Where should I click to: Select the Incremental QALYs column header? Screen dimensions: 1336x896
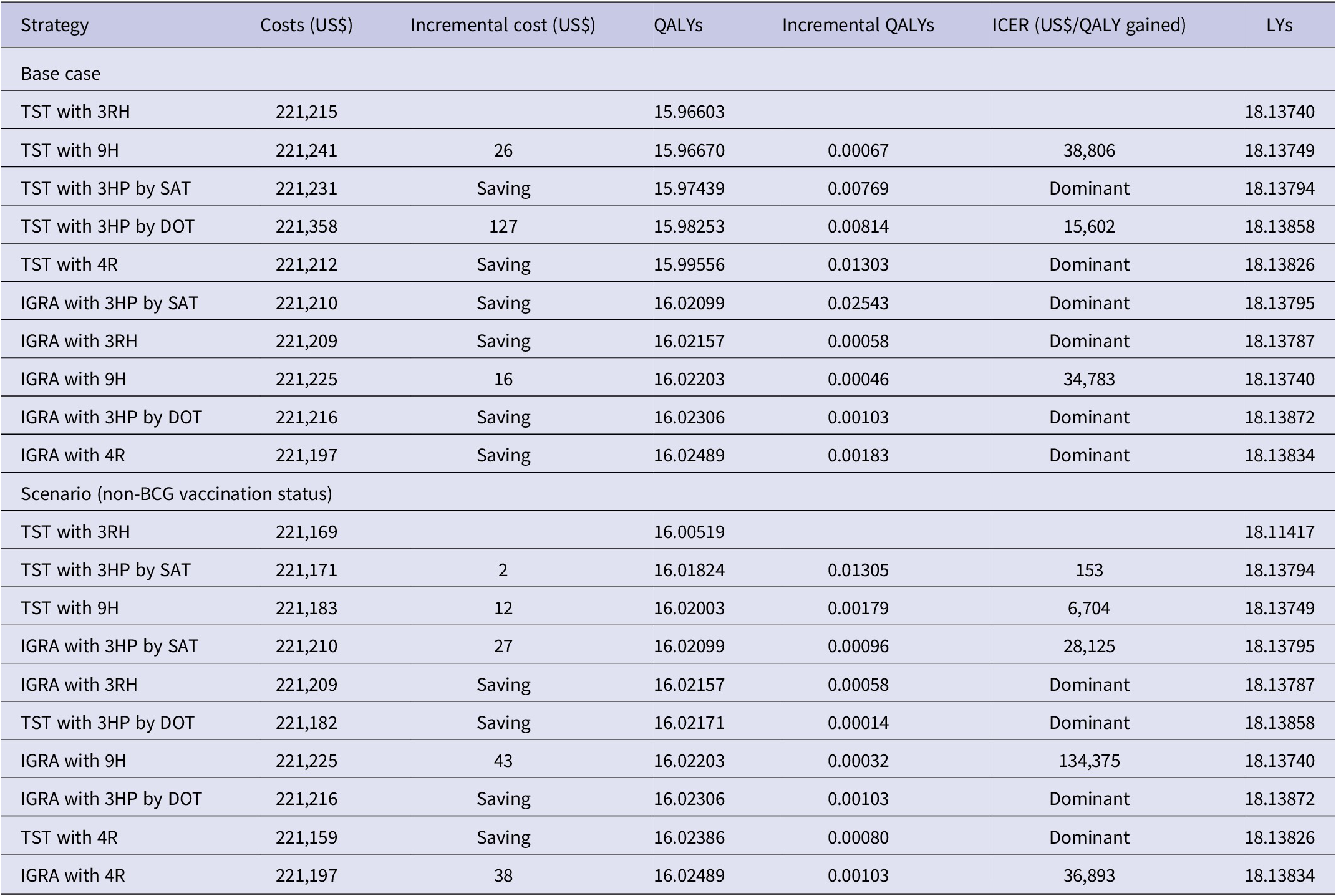(x=858, y=25)
